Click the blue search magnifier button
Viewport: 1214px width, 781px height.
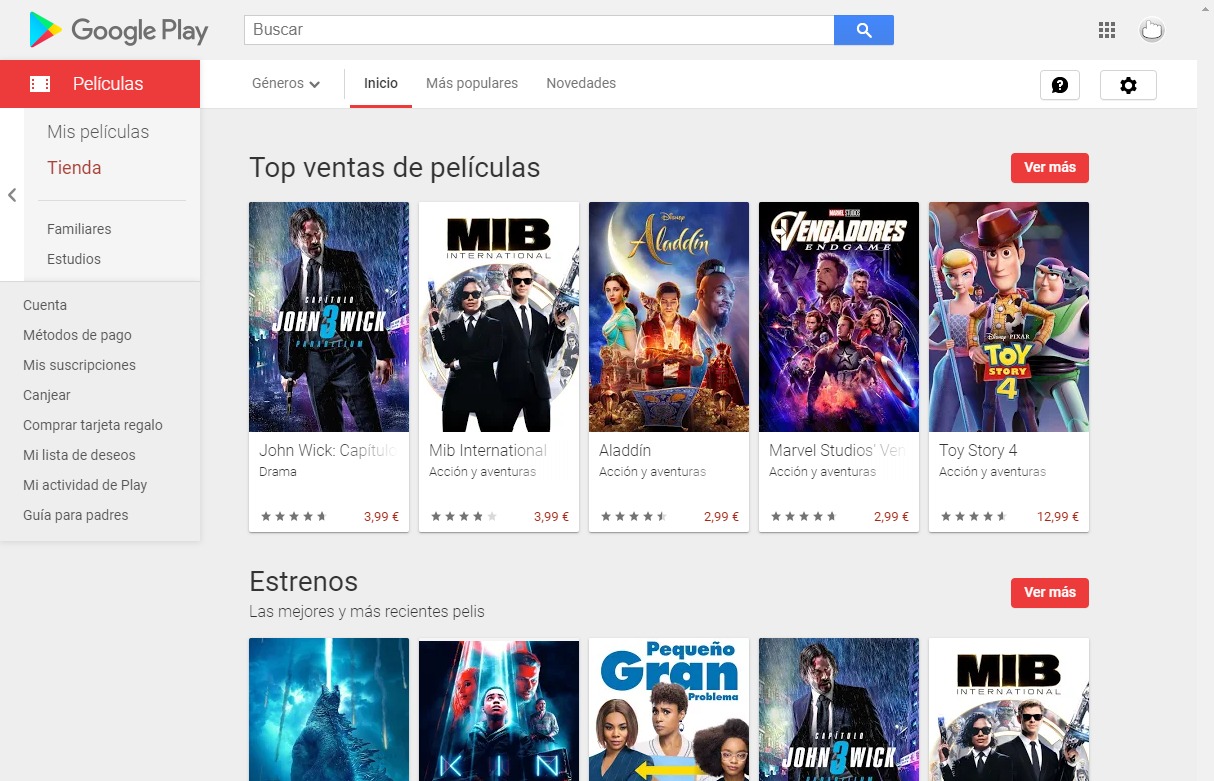(864, 30)
